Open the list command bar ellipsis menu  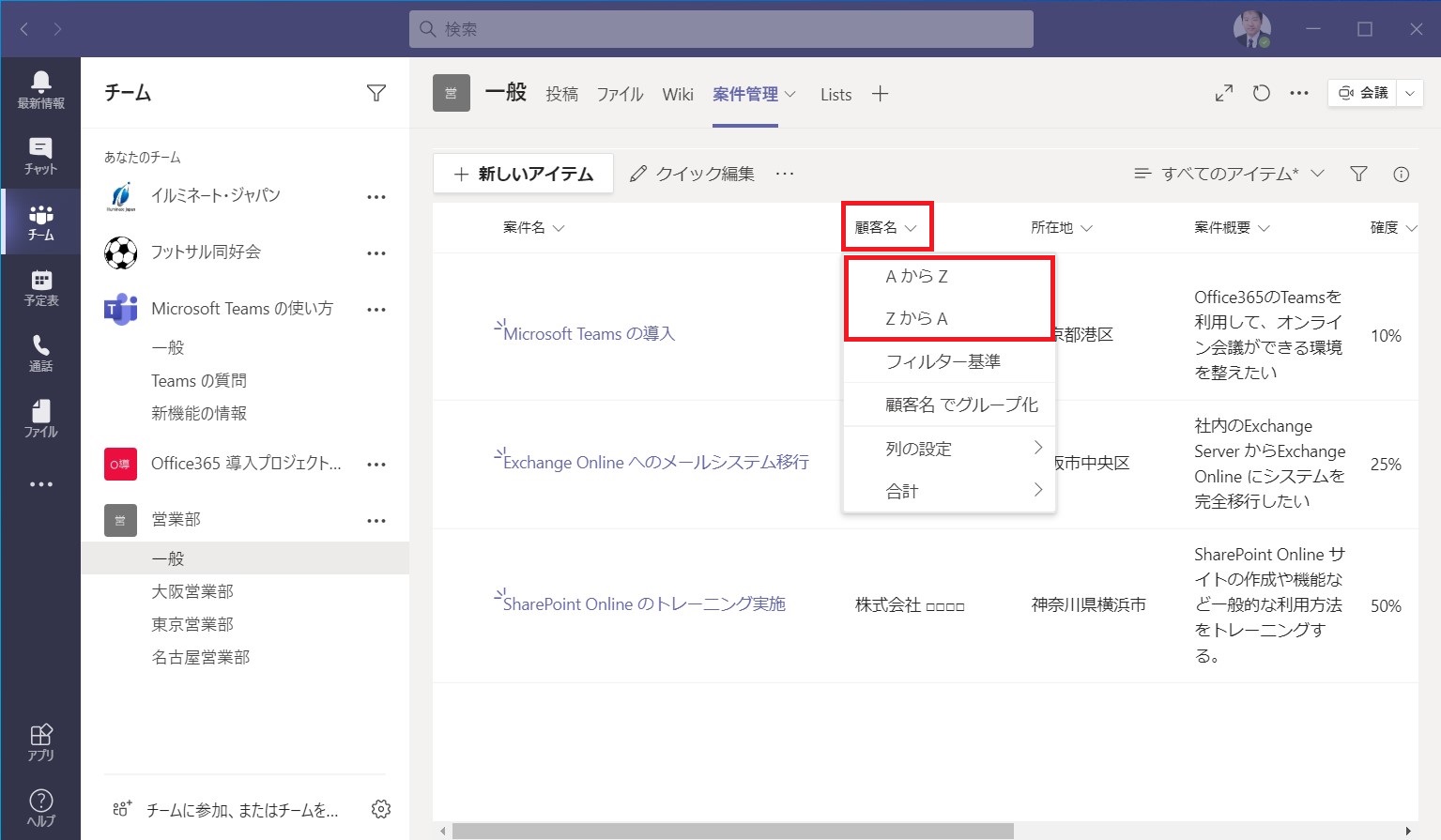click(x=785, y=174)
